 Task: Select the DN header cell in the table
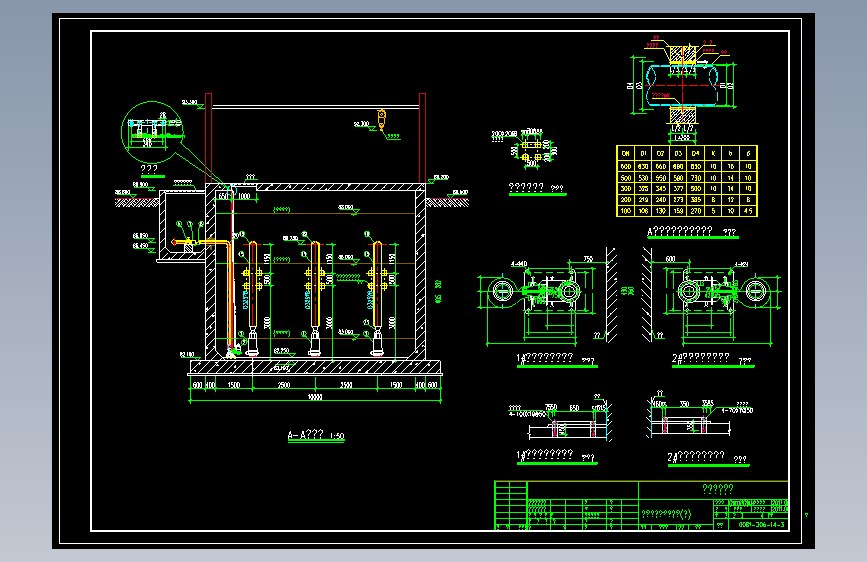pos(625,153)
